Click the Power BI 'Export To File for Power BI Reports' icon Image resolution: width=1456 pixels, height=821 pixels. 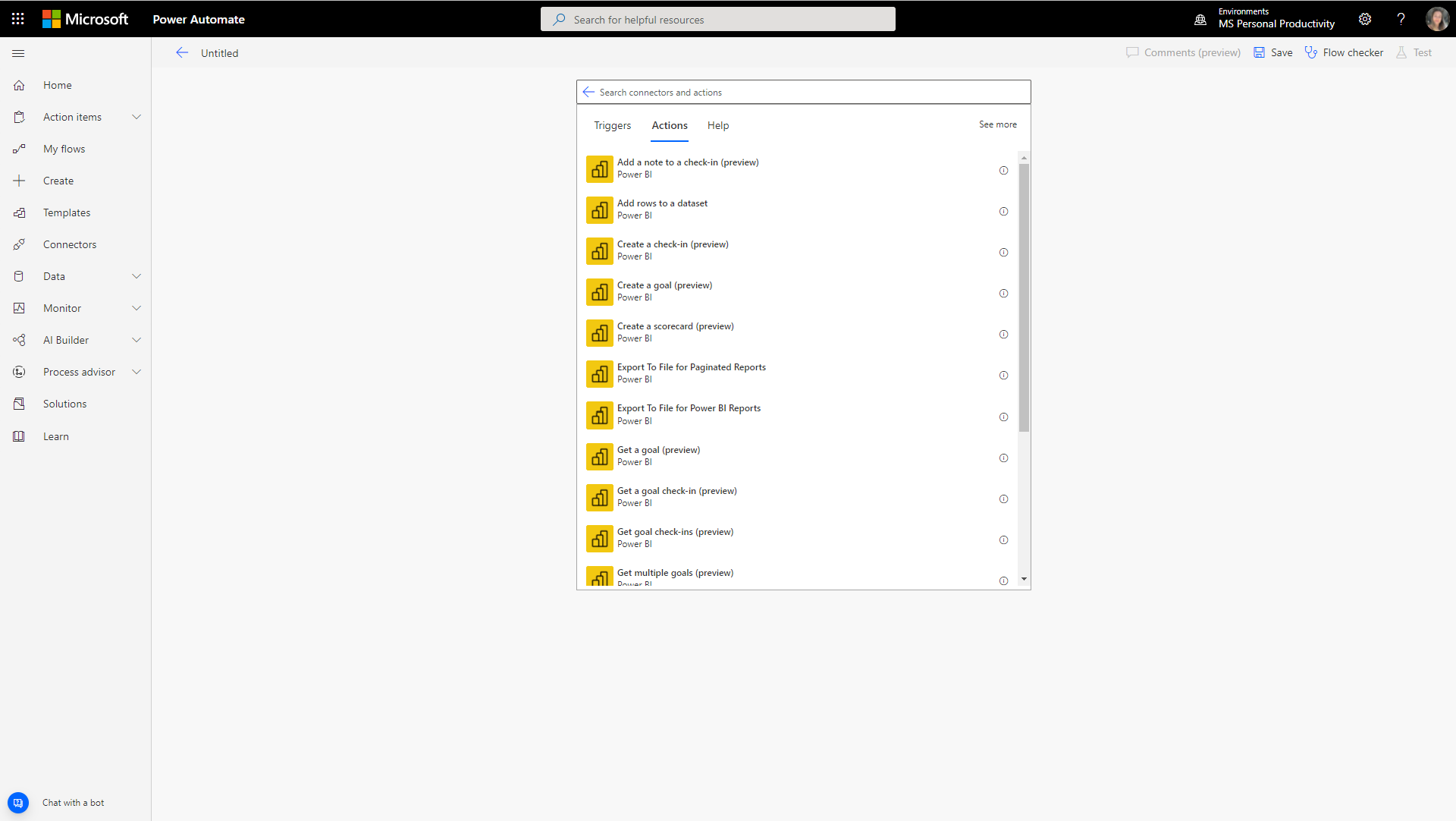pyautogui.click(x=600, y=416)
